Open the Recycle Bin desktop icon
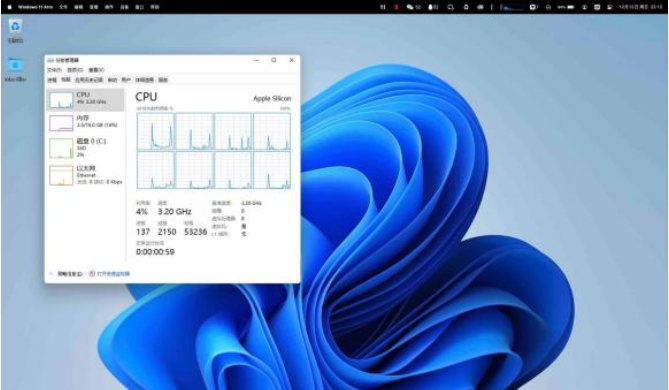 click(x=15, y=31)
